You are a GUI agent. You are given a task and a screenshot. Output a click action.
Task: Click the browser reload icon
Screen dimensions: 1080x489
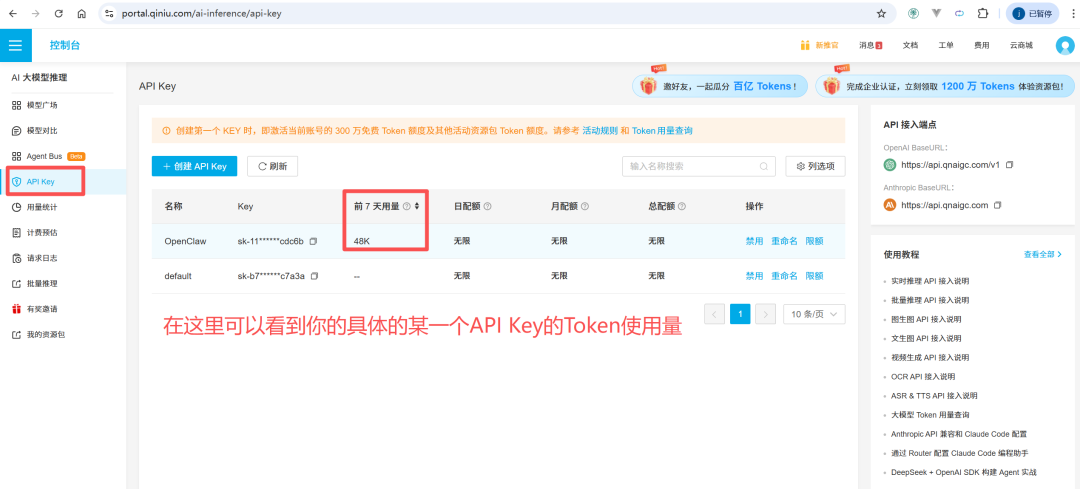59,14
